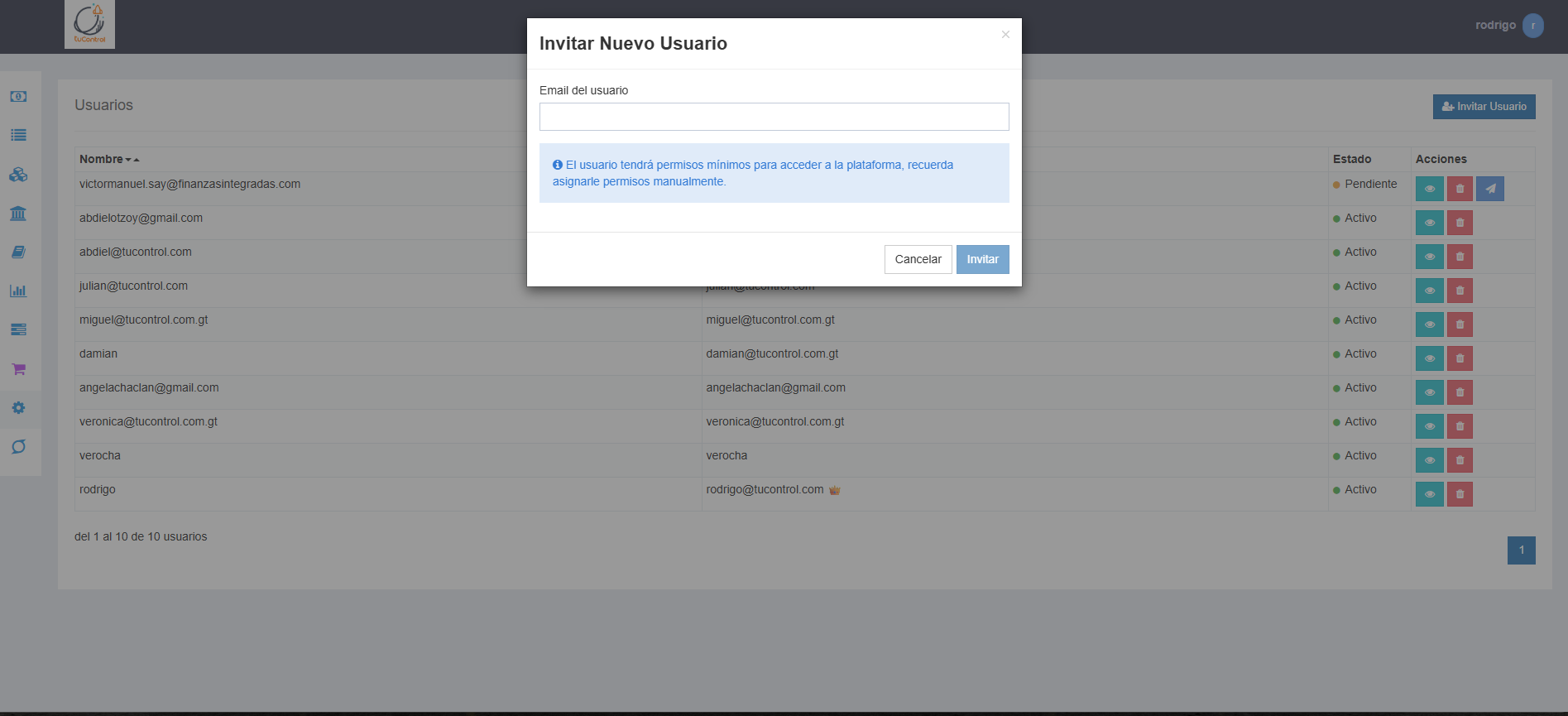Click the Pendiente status label

pyautogui.click(x=1370, y=184)
